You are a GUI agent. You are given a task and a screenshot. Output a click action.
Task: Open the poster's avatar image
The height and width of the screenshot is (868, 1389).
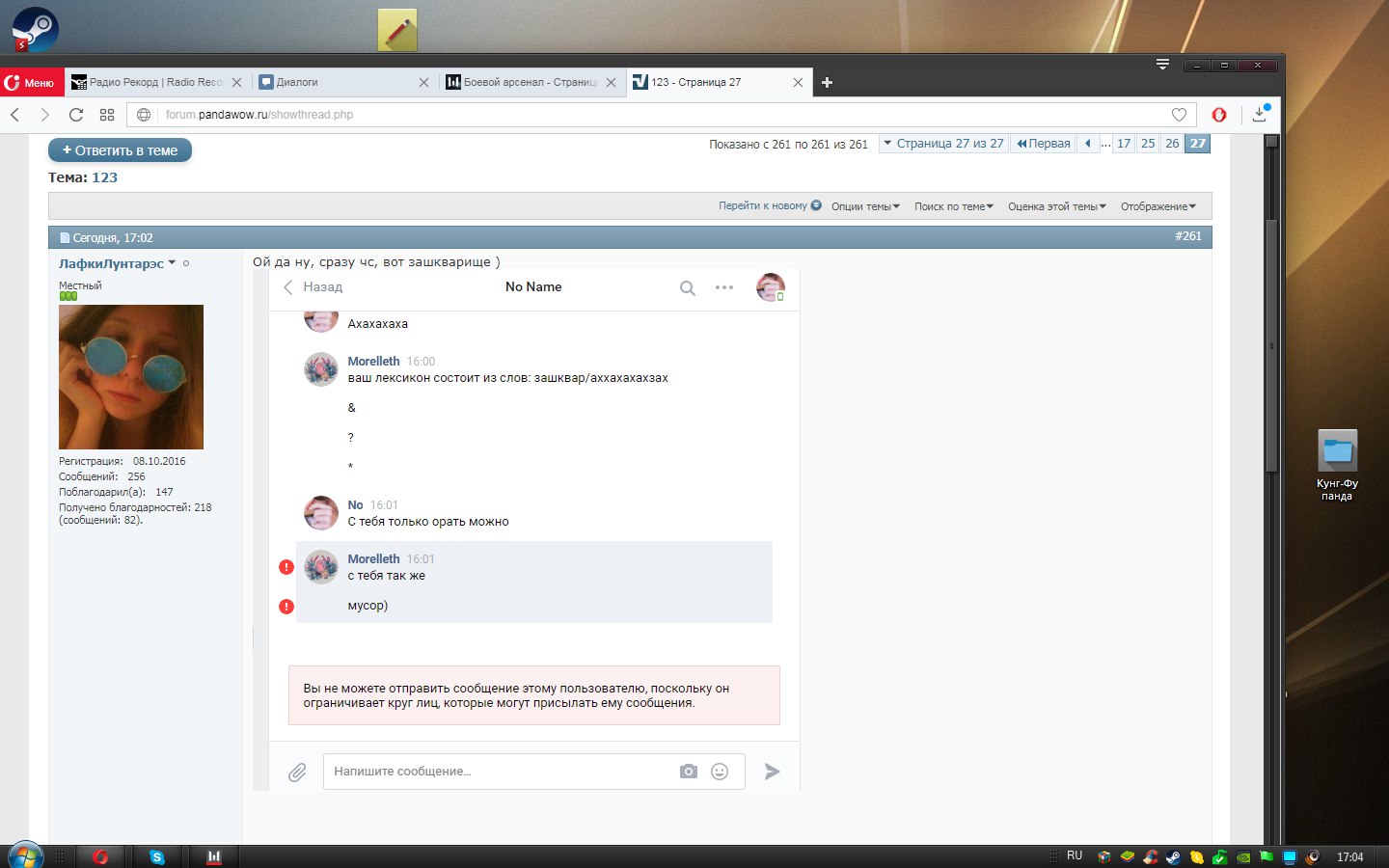coord(131,377)
